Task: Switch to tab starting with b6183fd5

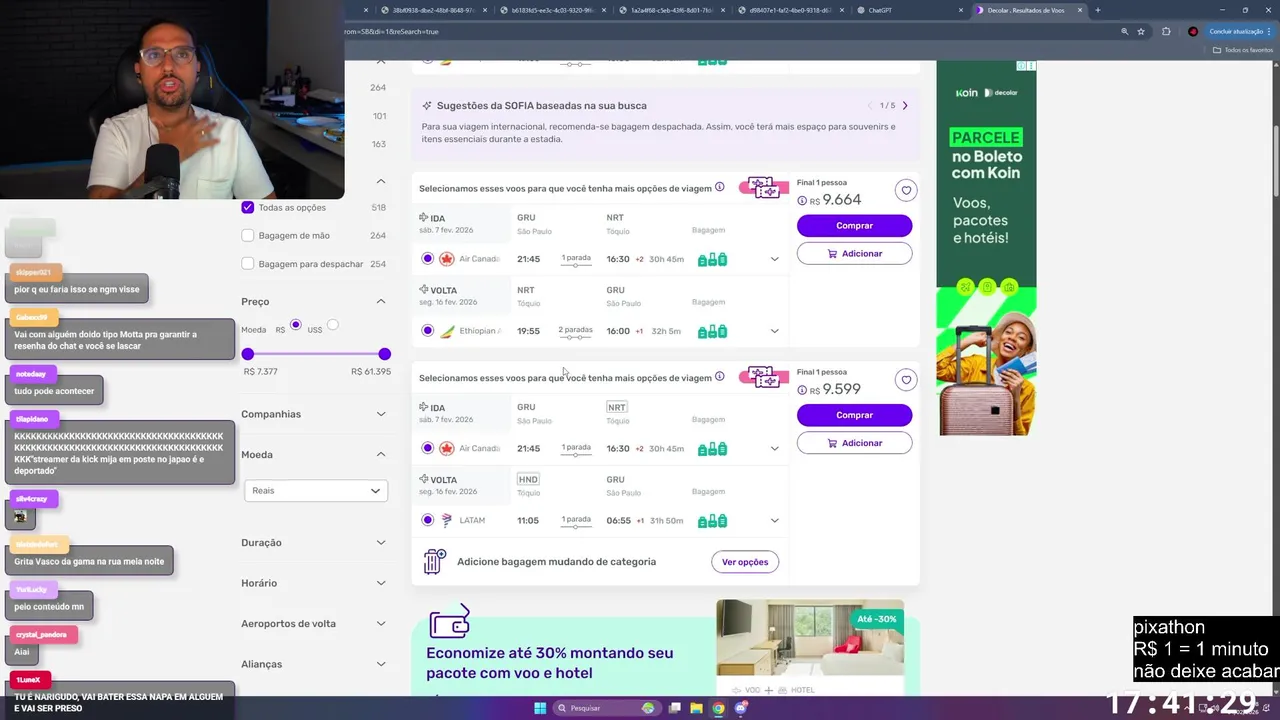Action: [x=553, y=10]
